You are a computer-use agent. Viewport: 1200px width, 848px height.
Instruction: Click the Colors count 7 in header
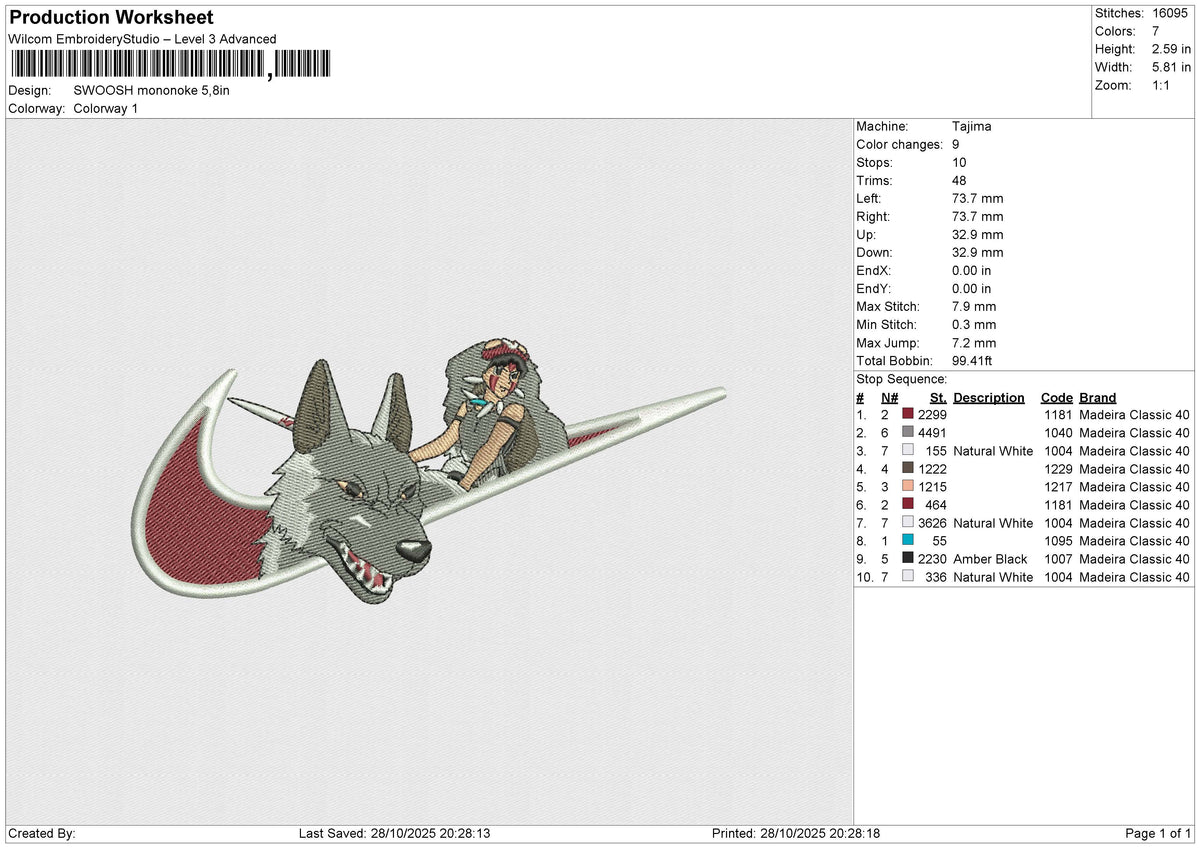(x=1156, y=31)
